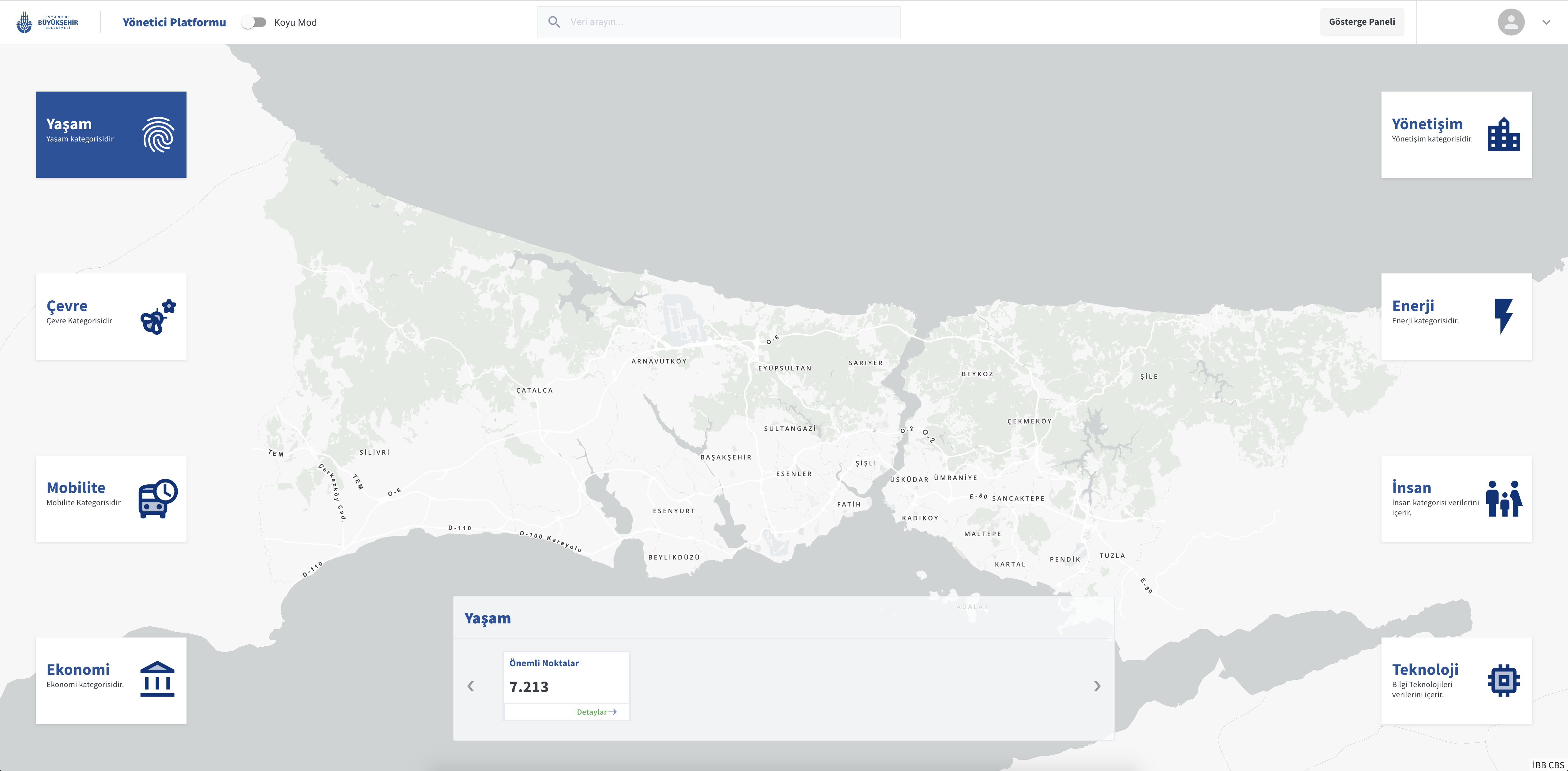The image size is (1568, 771).
Task: Go to next Yaşam panel card
Action: click(1097, 686)
